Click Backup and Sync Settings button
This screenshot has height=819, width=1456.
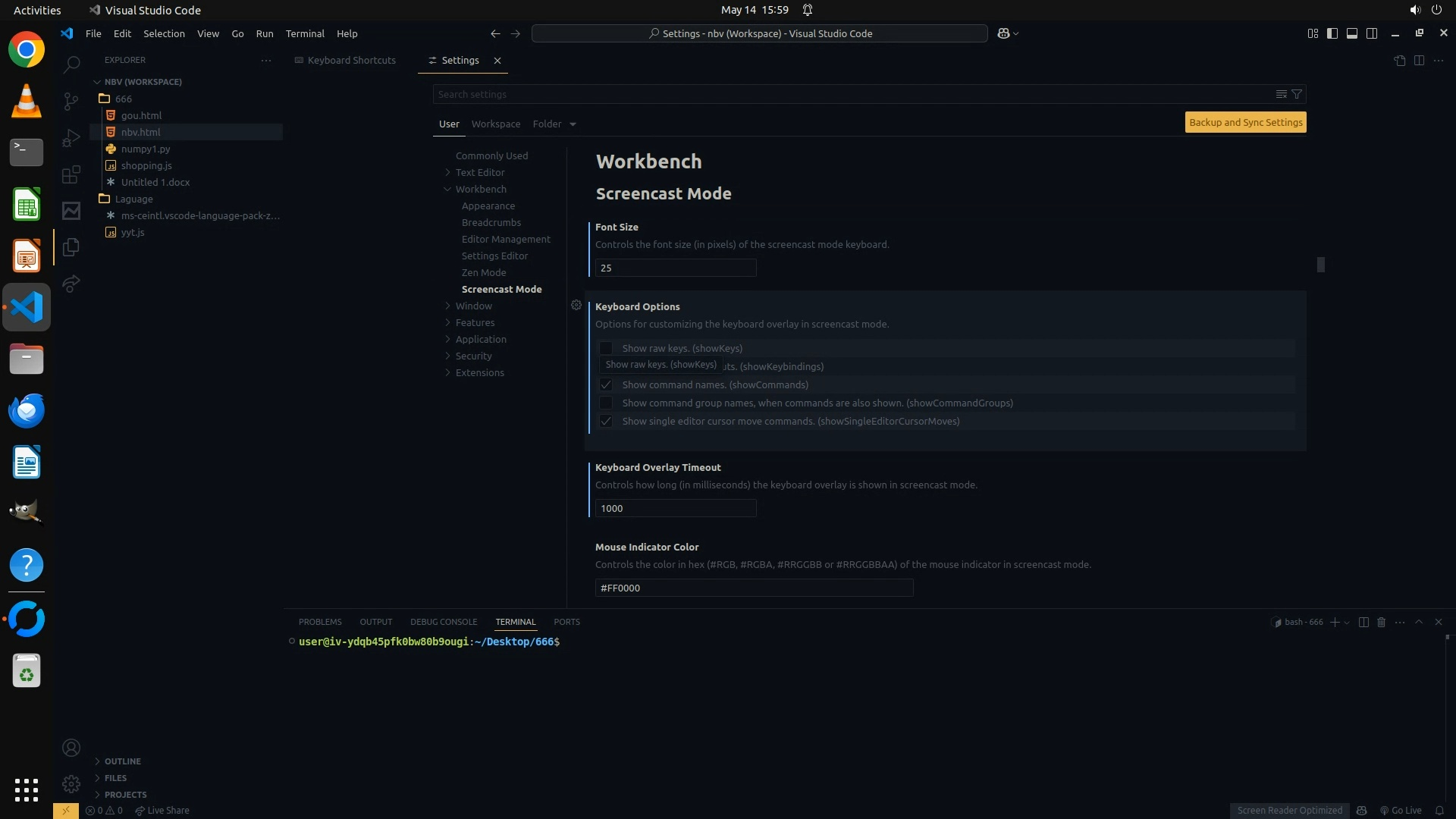click(1245, 122)
